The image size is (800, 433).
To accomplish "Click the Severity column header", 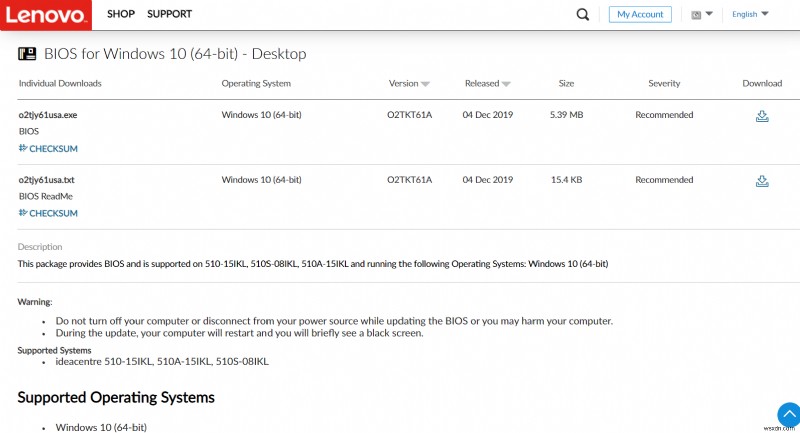I will [664, 83].
